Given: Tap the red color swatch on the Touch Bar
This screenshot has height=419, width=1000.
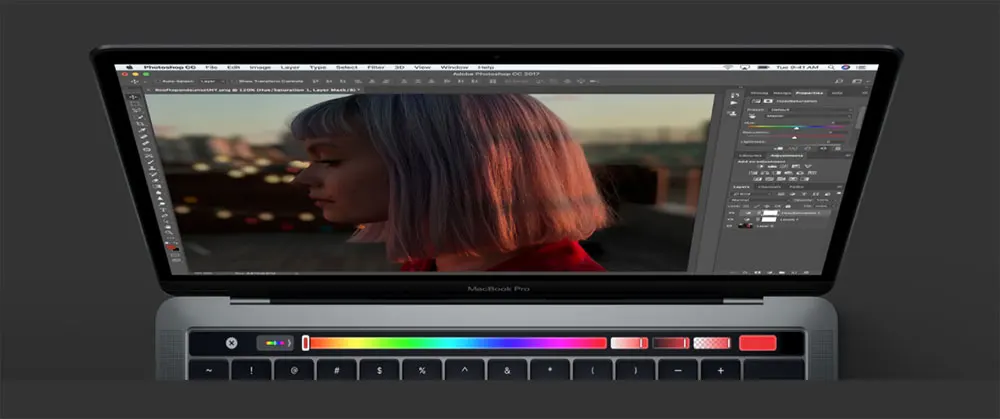Looking at the screenshot, I should point(758,343).
